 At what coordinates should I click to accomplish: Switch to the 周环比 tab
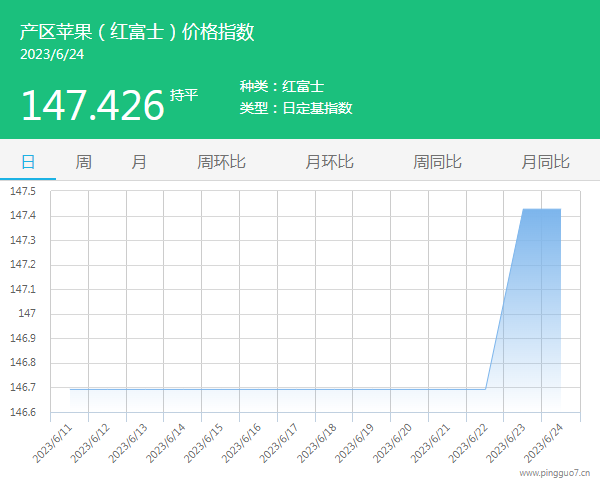[x=221, y=161]
